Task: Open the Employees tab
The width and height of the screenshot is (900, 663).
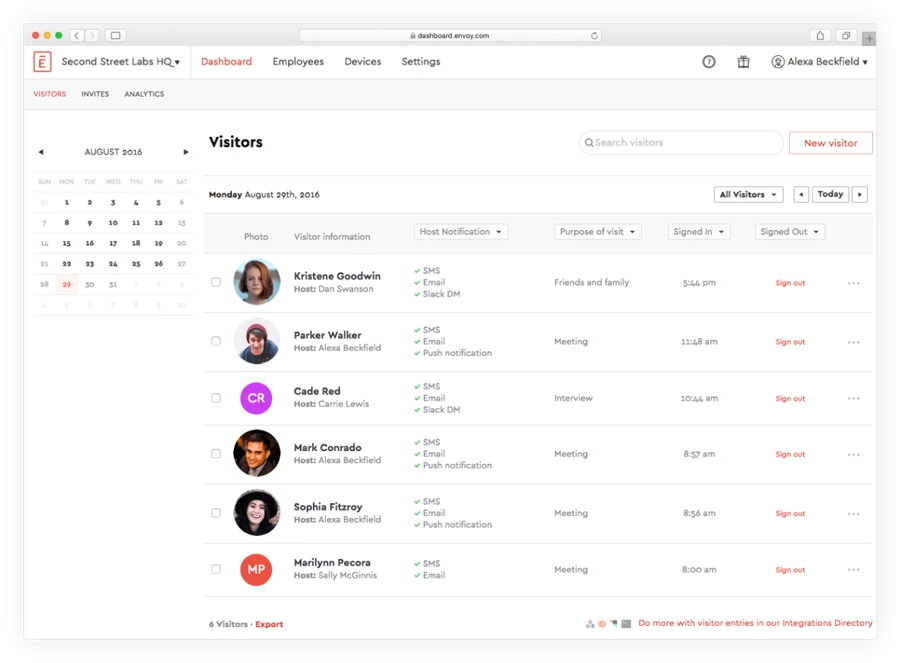Action: click(x=298, y=61)
